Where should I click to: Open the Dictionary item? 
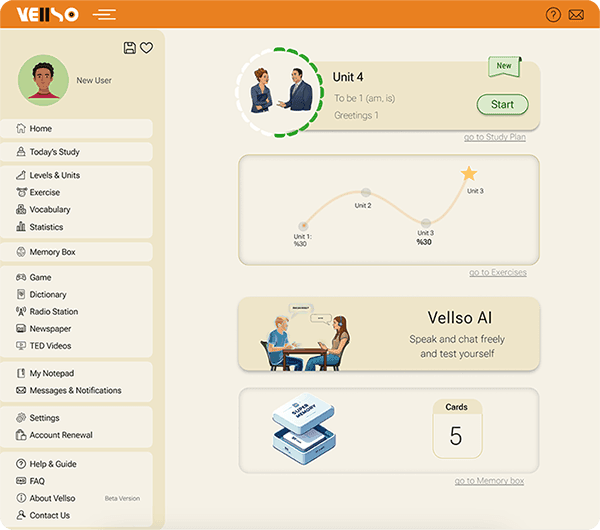coord(47,295)
